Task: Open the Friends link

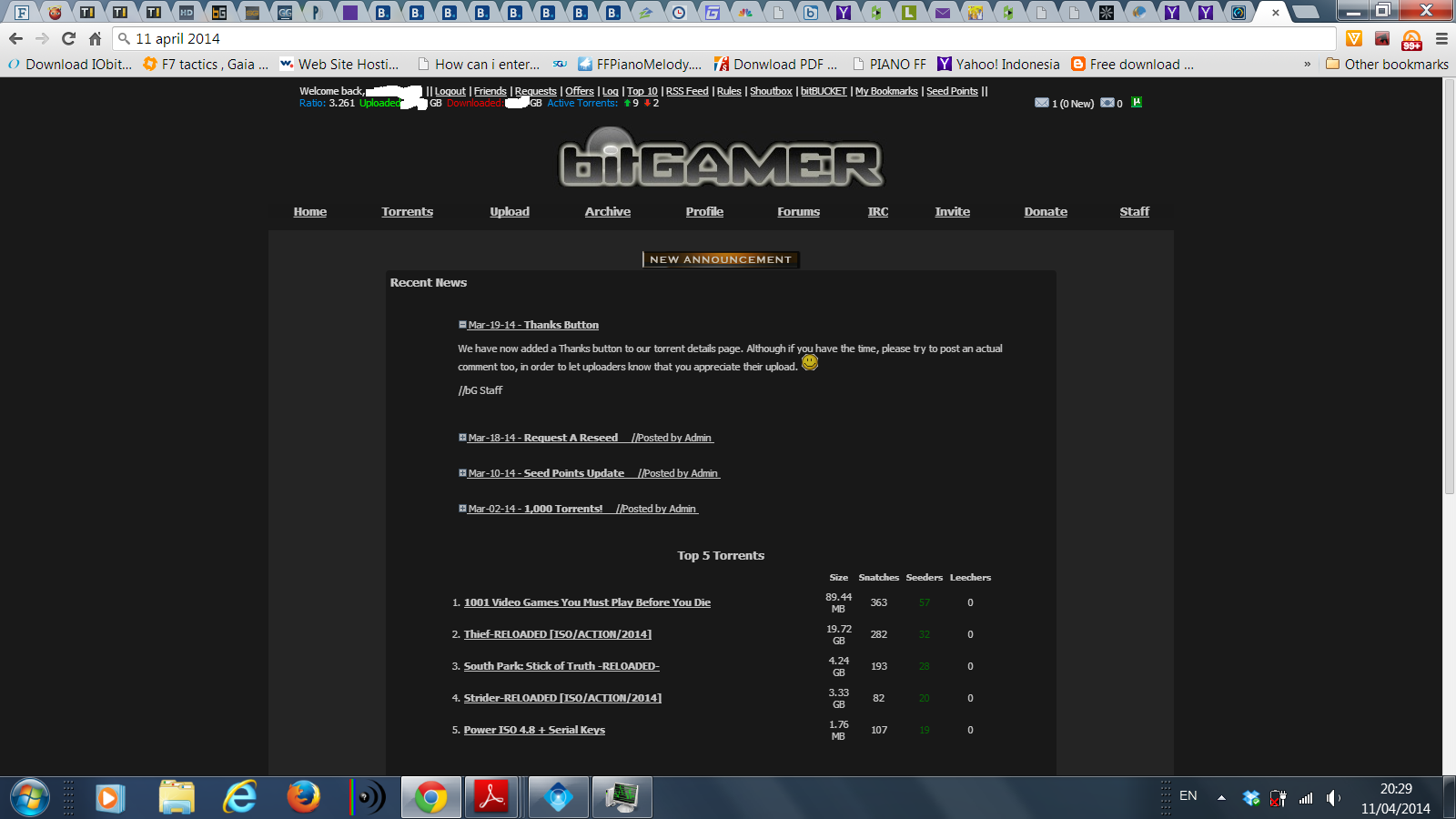Action: [490, 91]
